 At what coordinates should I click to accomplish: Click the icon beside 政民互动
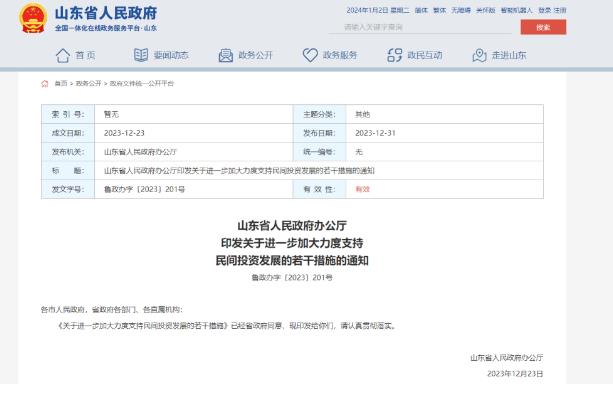[394, 55]
